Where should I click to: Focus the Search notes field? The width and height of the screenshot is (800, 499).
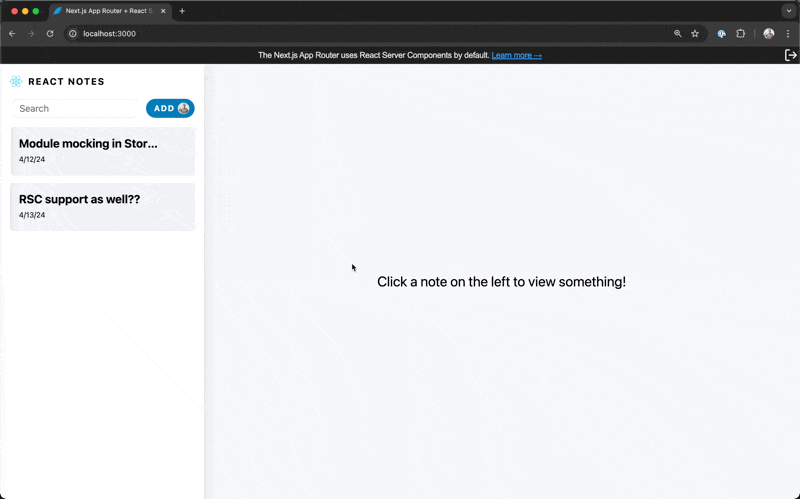click(x=76, y=108)
